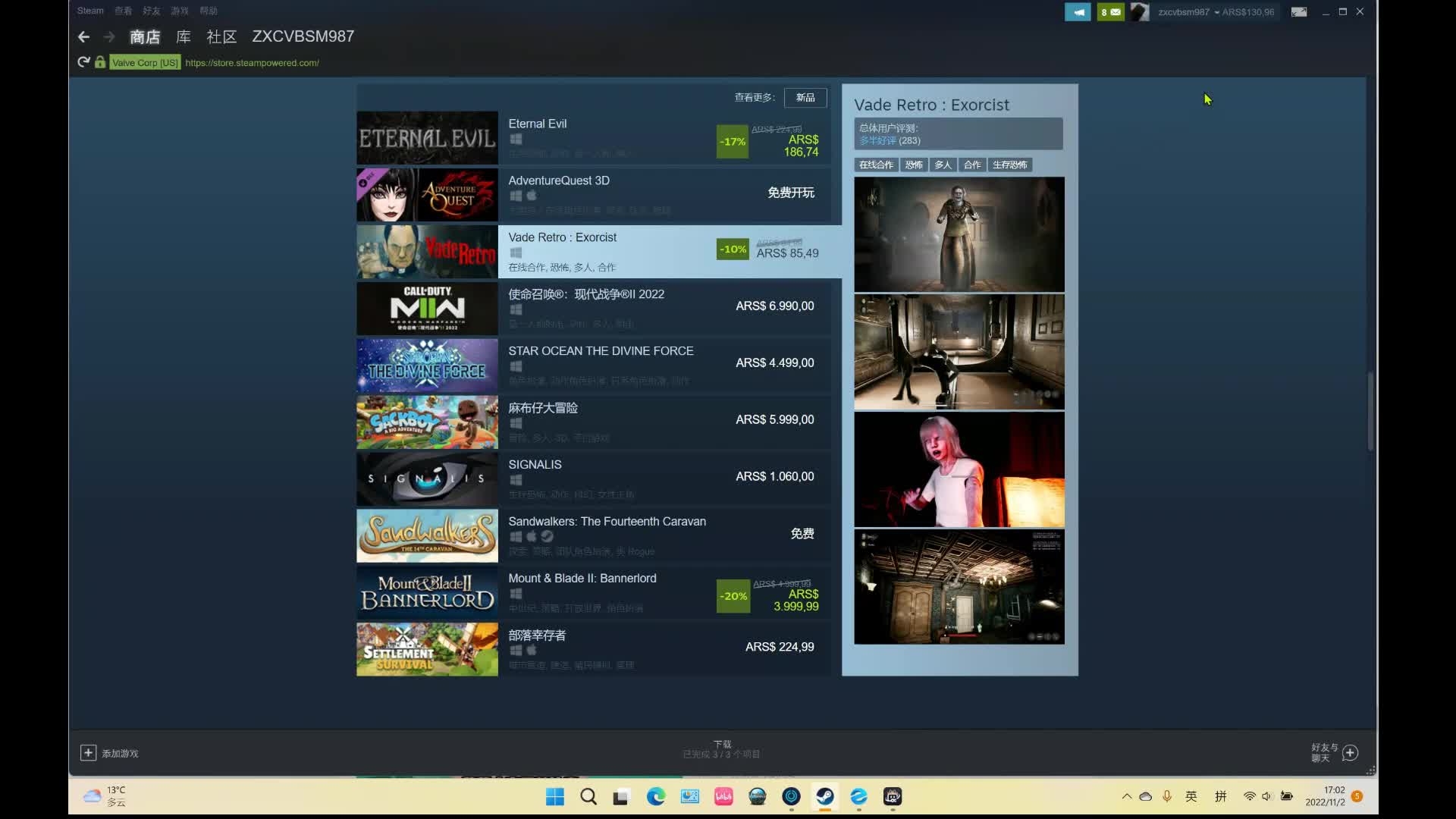Switch to the 商店 tab

coord(145,36)
